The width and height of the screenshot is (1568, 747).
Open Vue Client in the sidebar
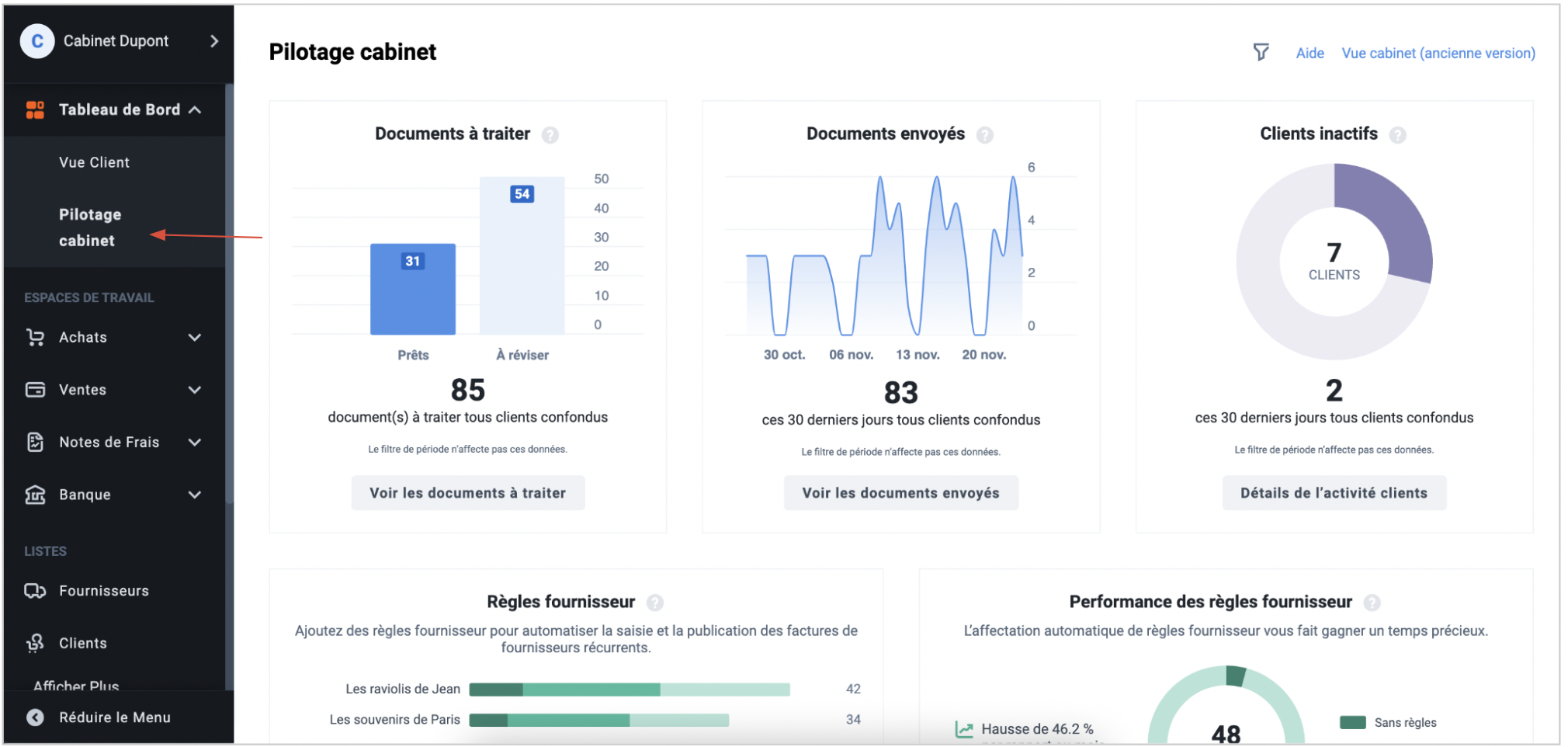pyautogui.click(x=94, y=162)
